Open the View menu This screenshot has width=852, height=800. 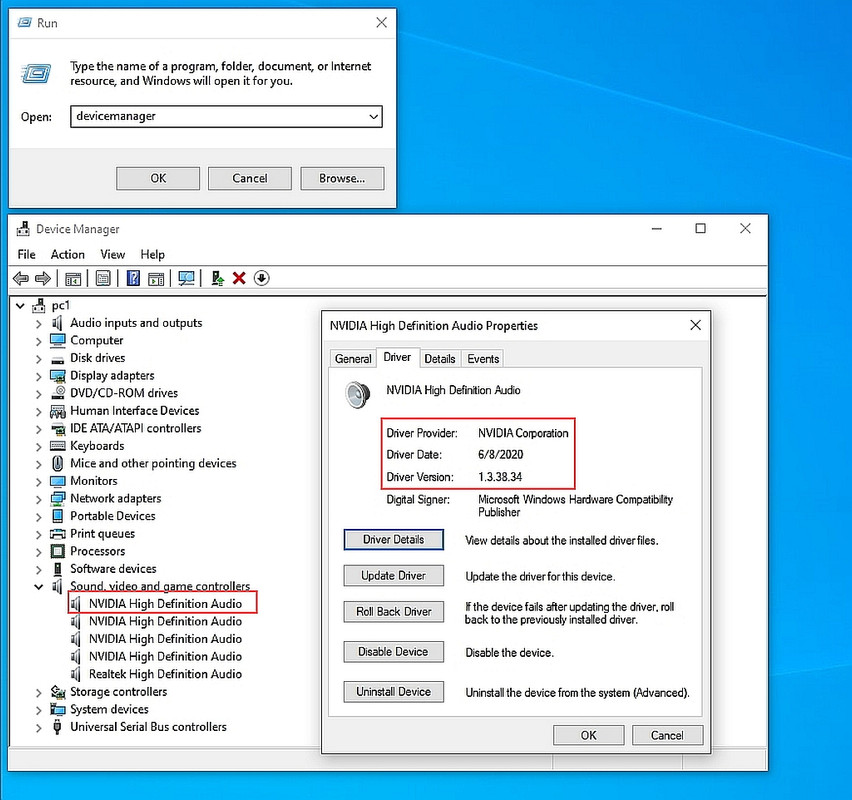click(x=112, y=254)
